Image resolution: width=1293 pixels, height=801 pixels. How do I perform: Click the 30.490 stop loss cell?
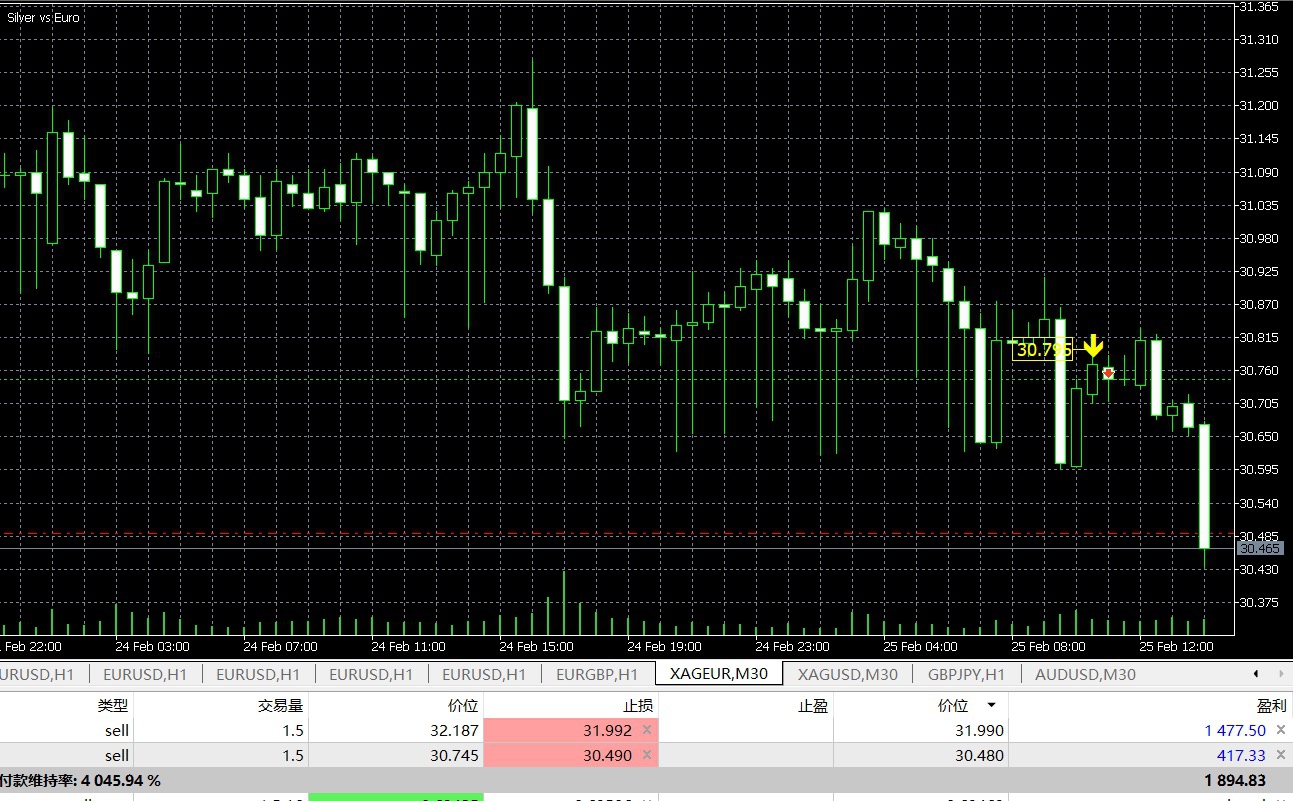pyautogui.click(x=571, y=756)
